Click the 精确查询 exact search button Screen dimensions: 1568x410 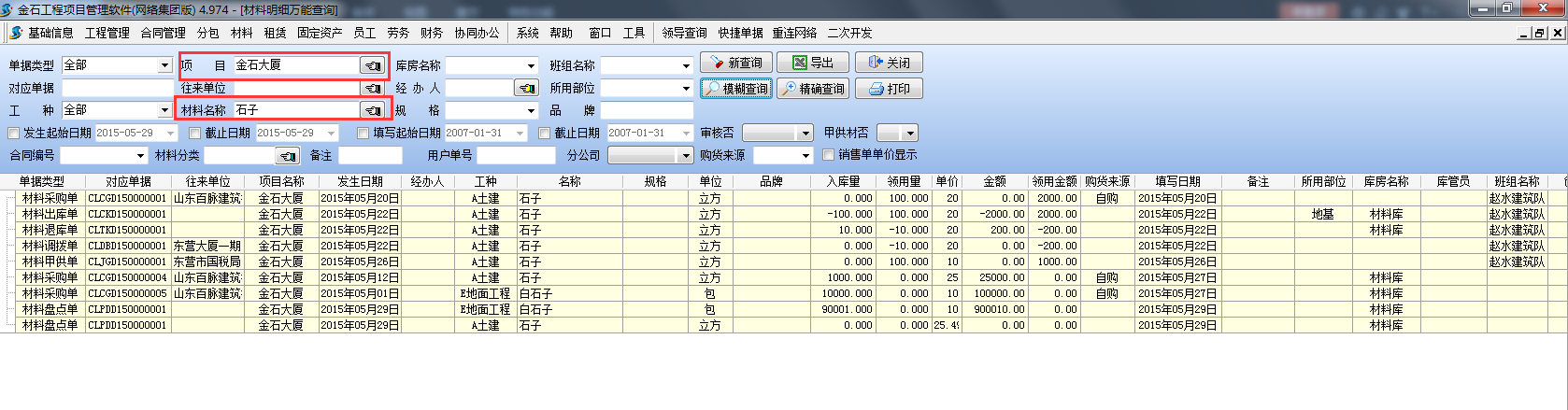[813, 89]
